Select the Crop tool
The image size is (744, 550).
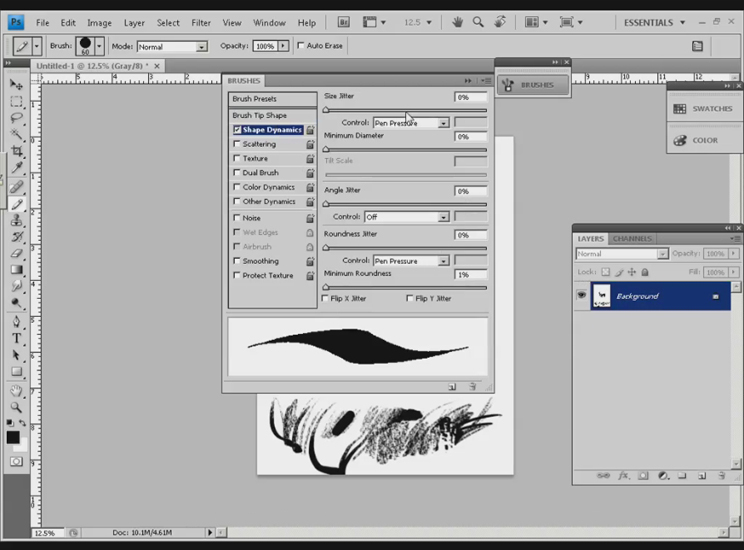(x=16, y=151)
